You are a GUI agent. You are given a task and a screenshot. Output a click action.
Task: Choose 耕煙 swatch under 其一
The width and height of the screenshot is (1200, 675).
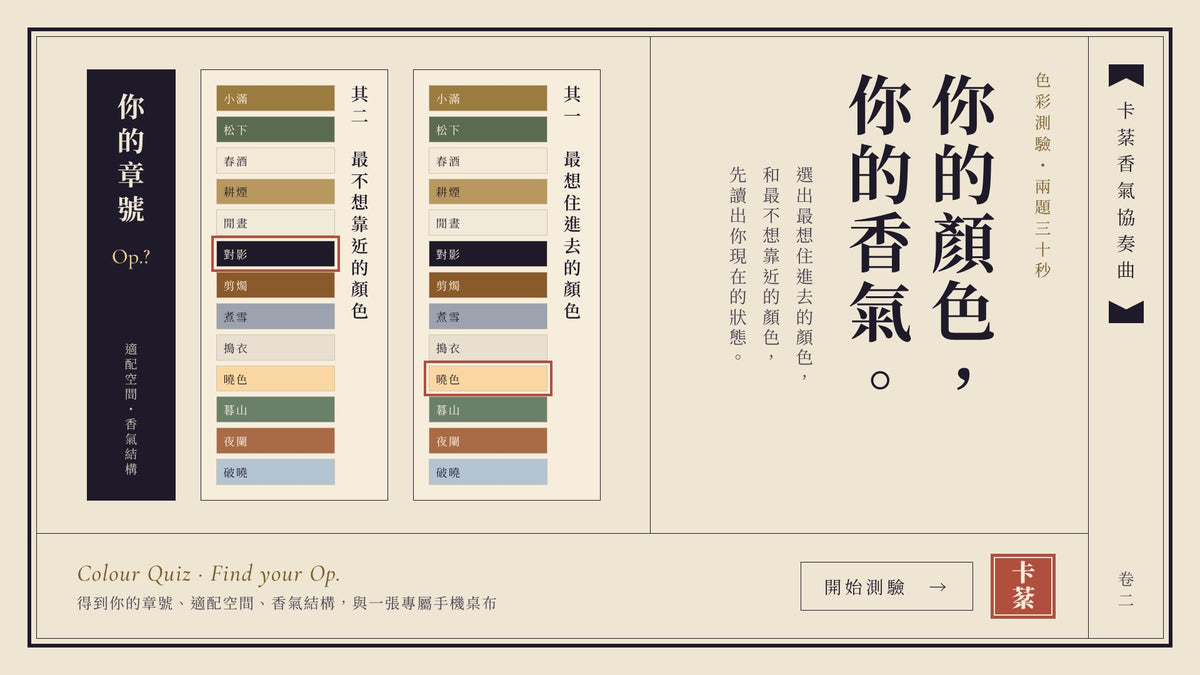pyautogui.click(x=488, y=191)
